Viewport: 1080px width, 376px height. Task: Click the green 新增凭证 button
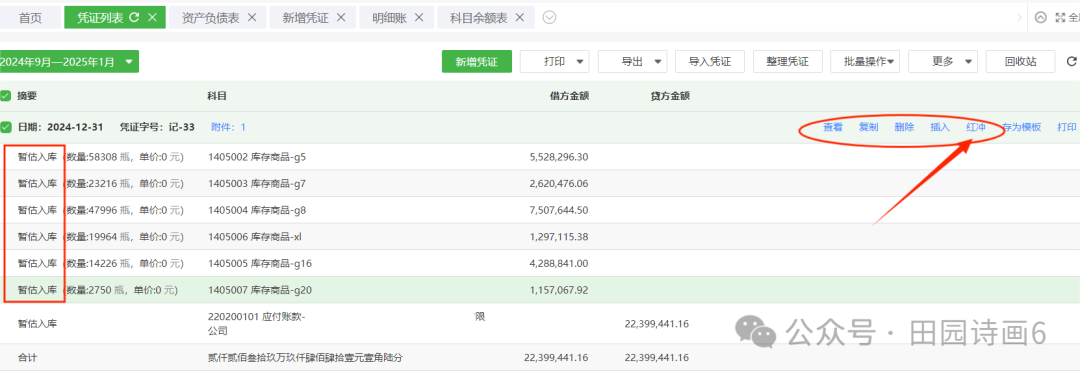click(x=477, y=61)
